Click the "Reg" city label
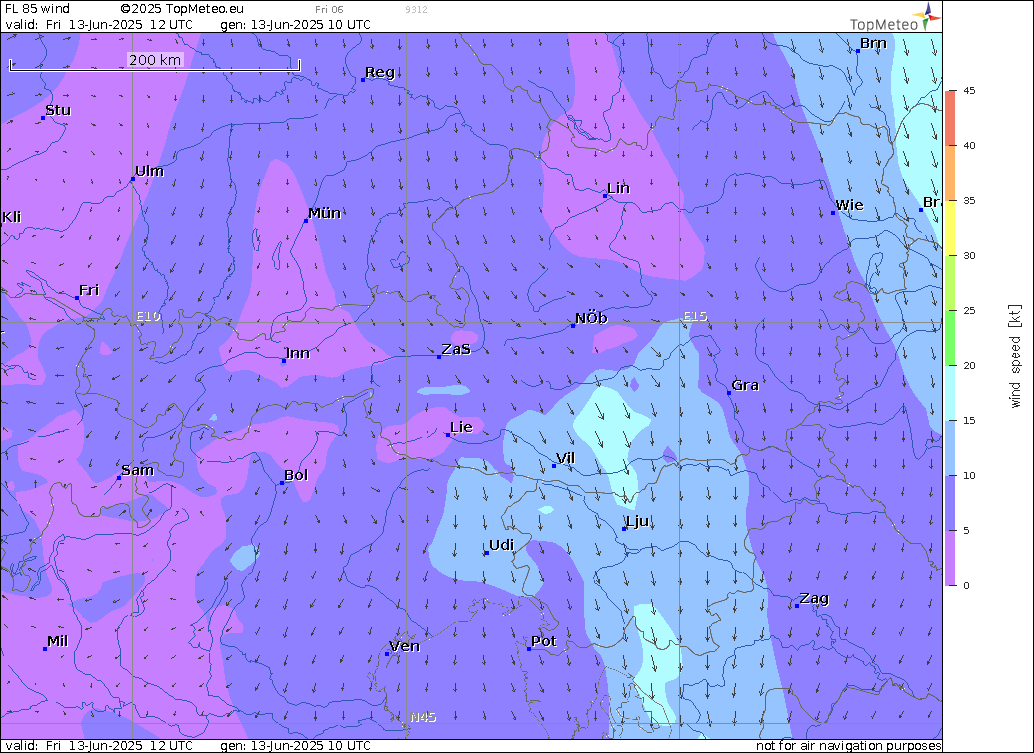The image size is (1034, 753). (x=380, y=73)
